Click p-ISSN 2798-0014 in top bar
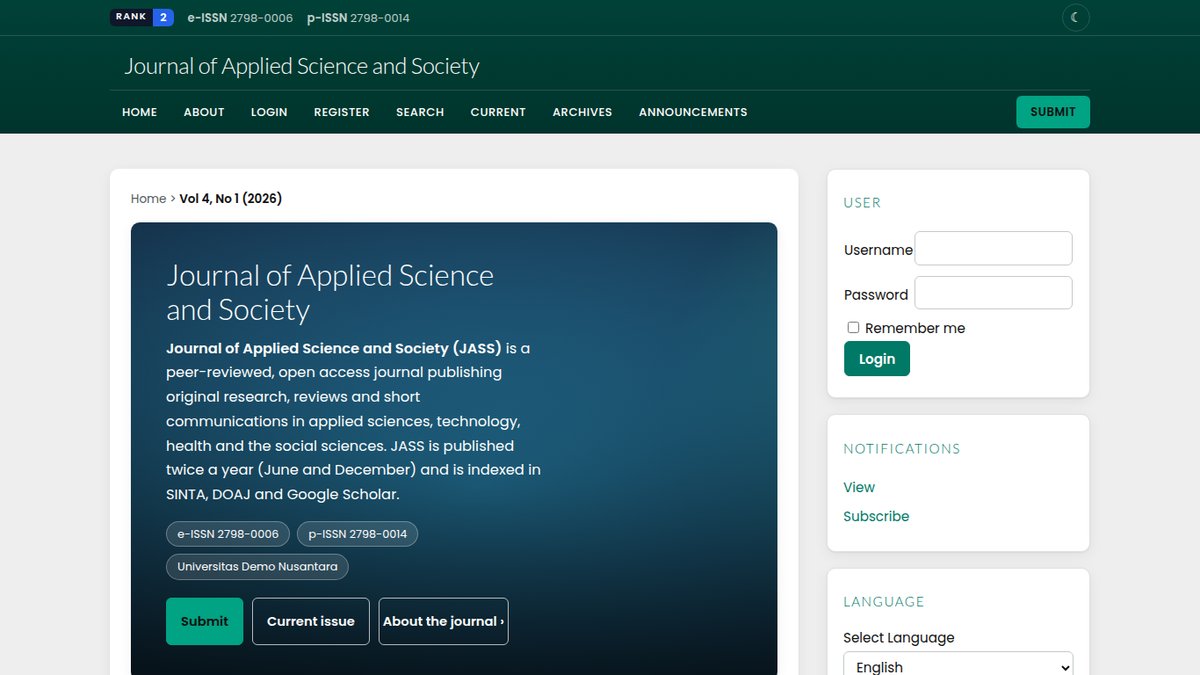This screenshot has width=1200, height=675. point(358,18)
